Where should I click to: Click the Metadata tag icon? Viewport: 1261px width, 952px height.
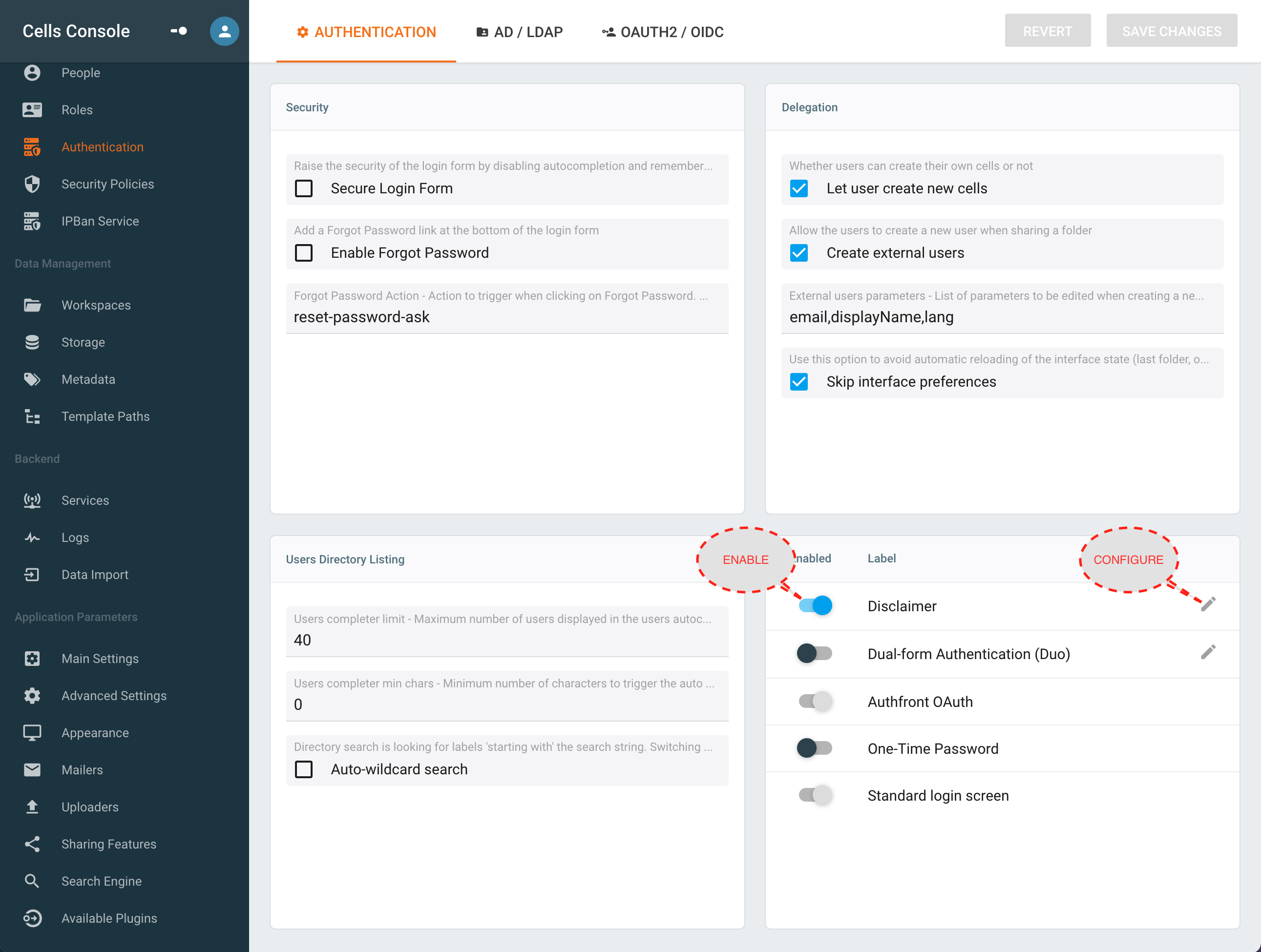[32, 379]
